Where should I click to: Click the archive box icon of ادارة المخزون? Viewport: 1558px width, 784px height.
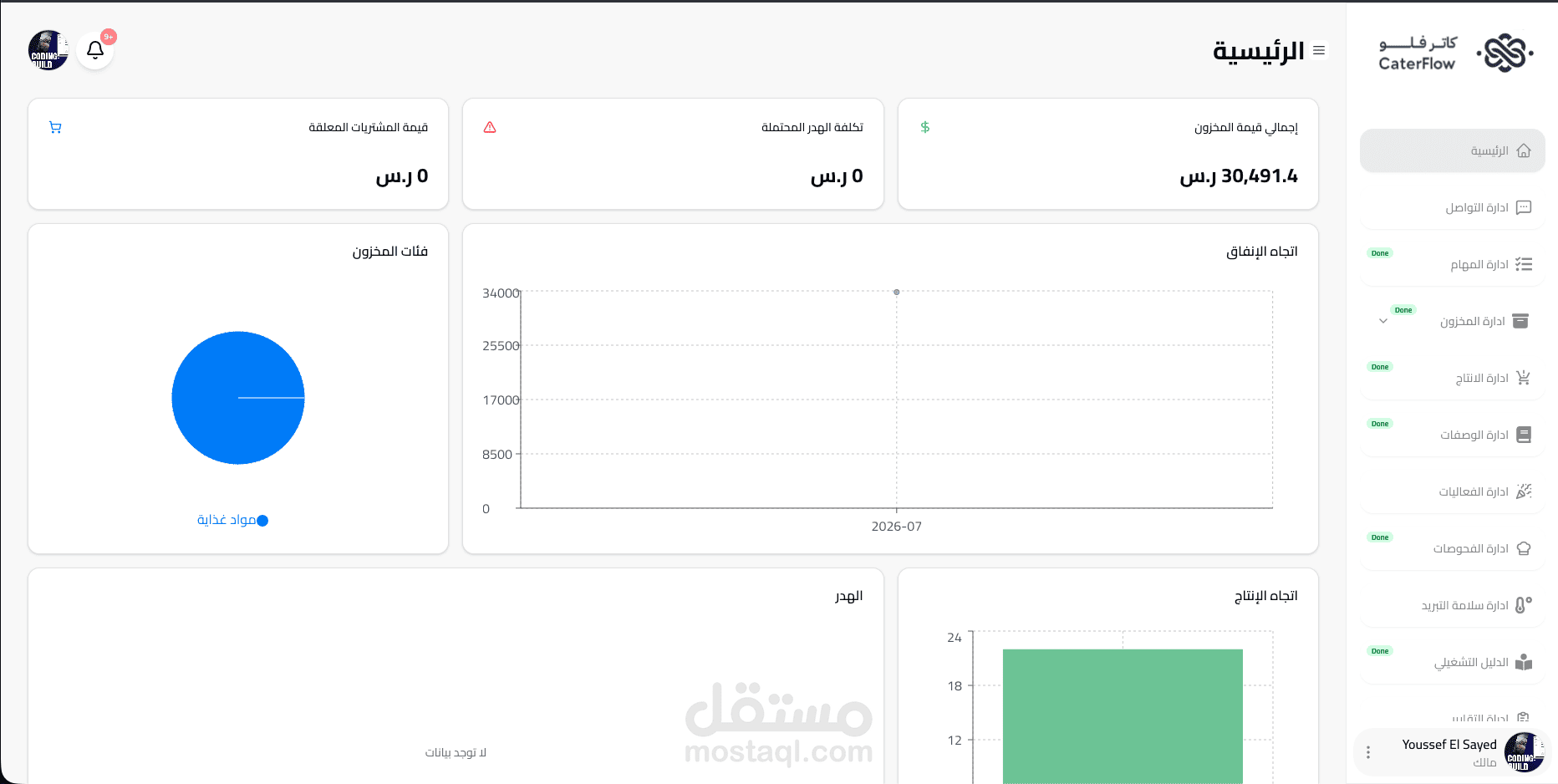[1520, 321]
